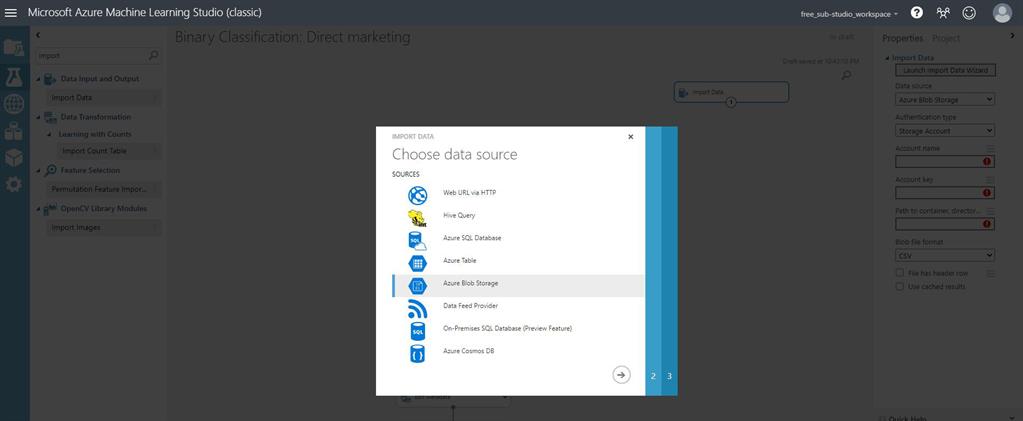Viewport: 1023px width, 421px height.
Task: Collapse the Learning with Counts subgroup
Action: (x=51, y=134)
